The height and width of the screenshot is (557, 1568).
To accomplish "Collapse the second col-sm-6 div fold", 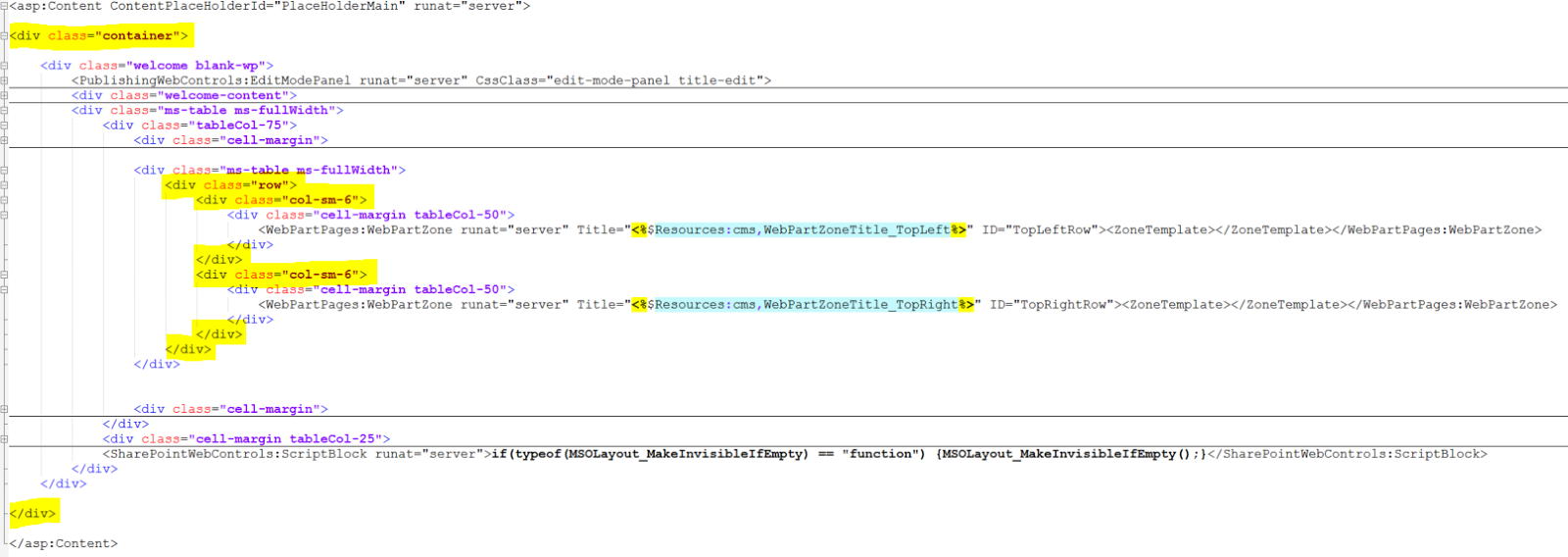I will 4,275.
